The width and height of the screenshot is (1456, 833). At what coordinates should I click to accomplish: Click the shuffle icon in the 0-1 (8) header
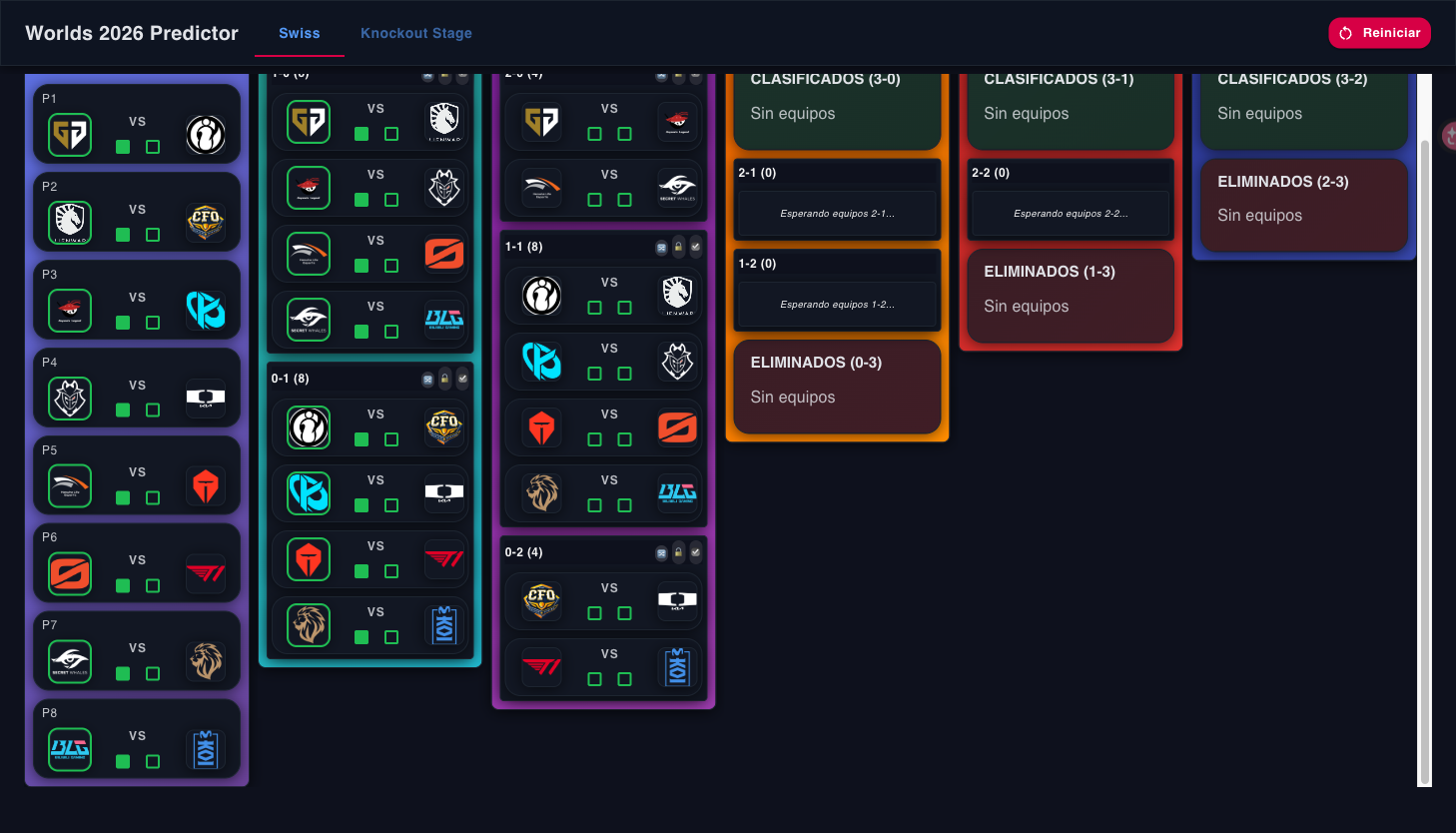(x=427, y=380)
